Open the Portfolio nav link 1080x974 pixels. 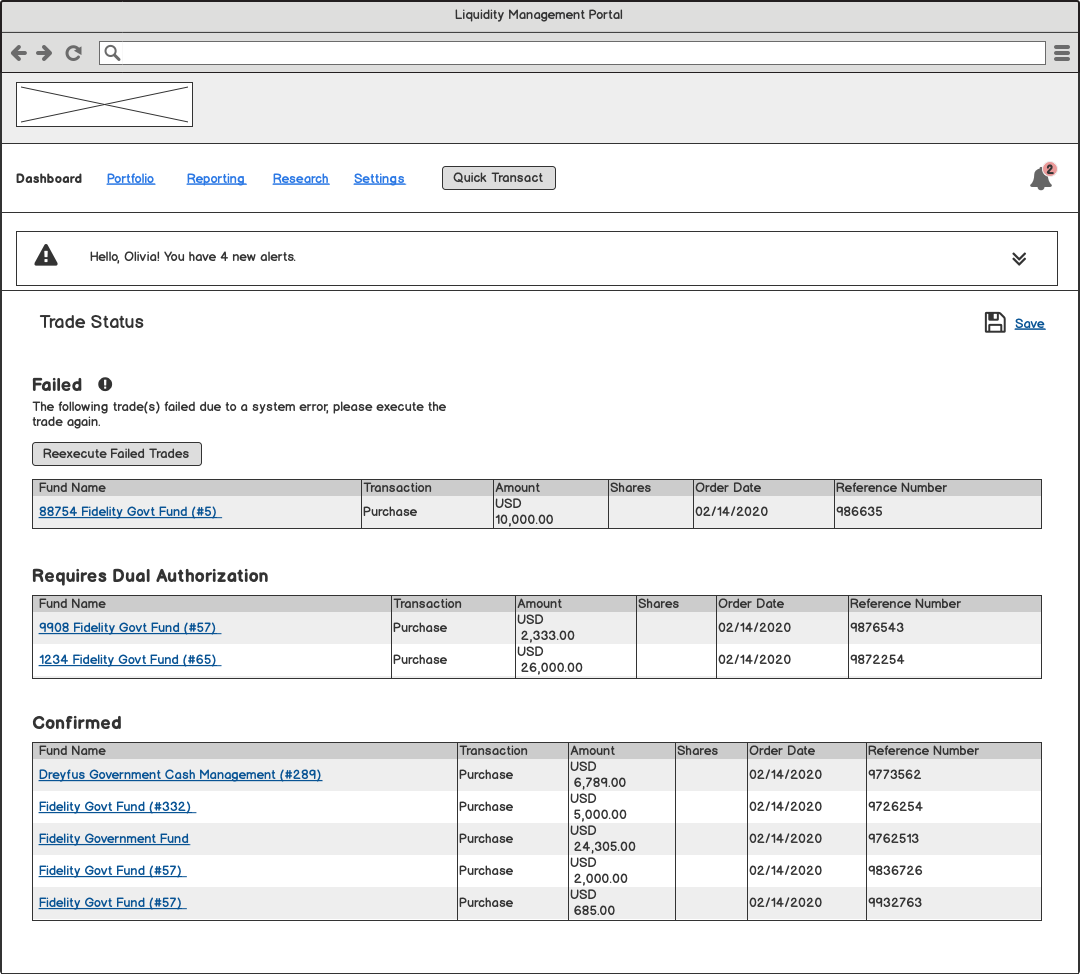coord(131,178)
